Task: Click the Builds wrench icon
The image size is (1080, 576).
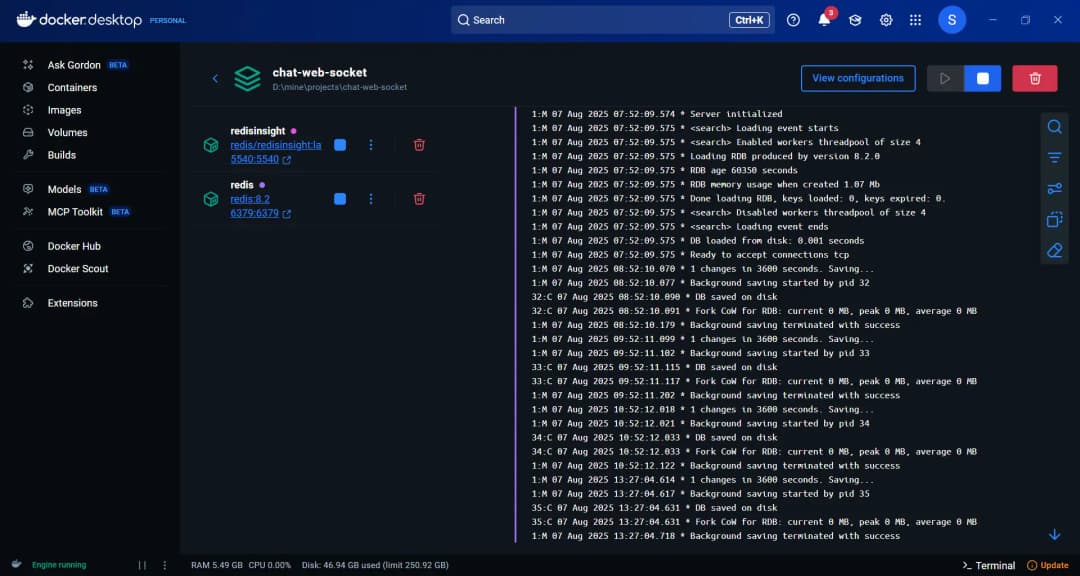Action: coord(28,155)
